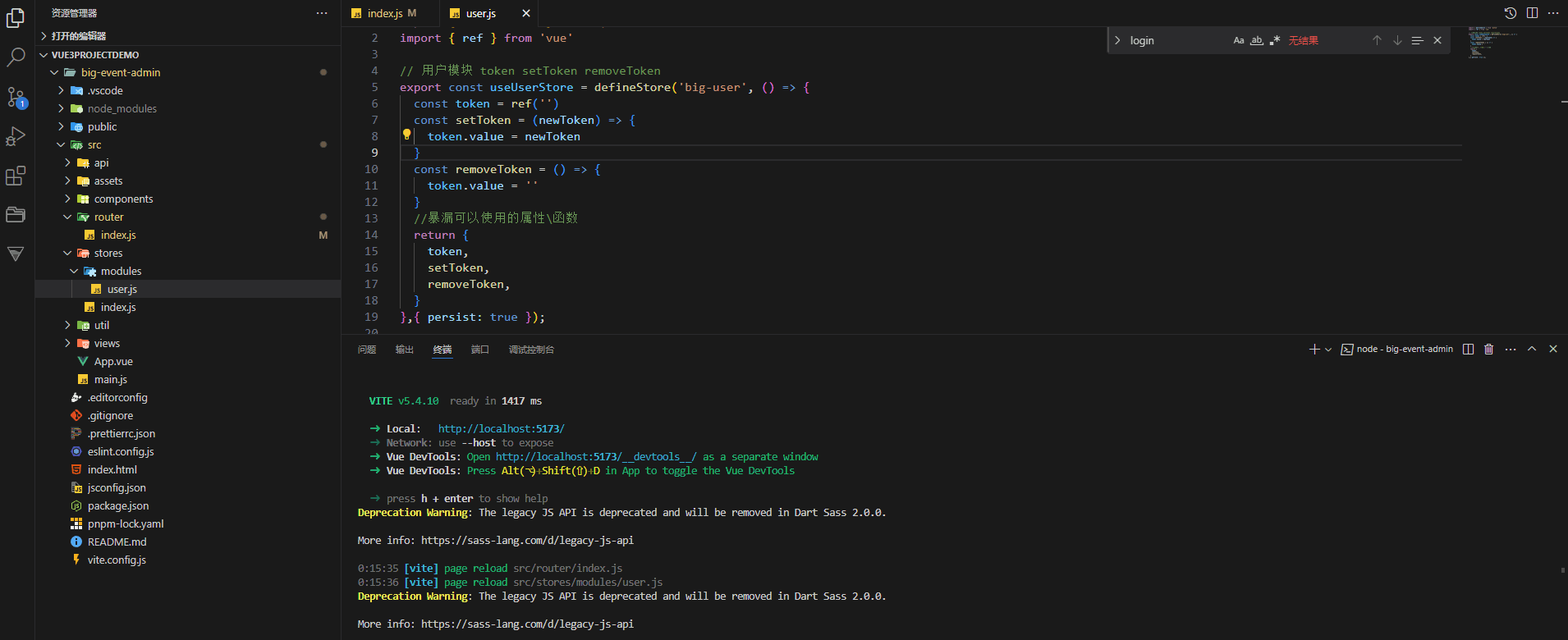Collapse the router folder
Image resolution: width=1568 pixels, height=640 pixels.
pyautogui.click(x=188, y=217)
